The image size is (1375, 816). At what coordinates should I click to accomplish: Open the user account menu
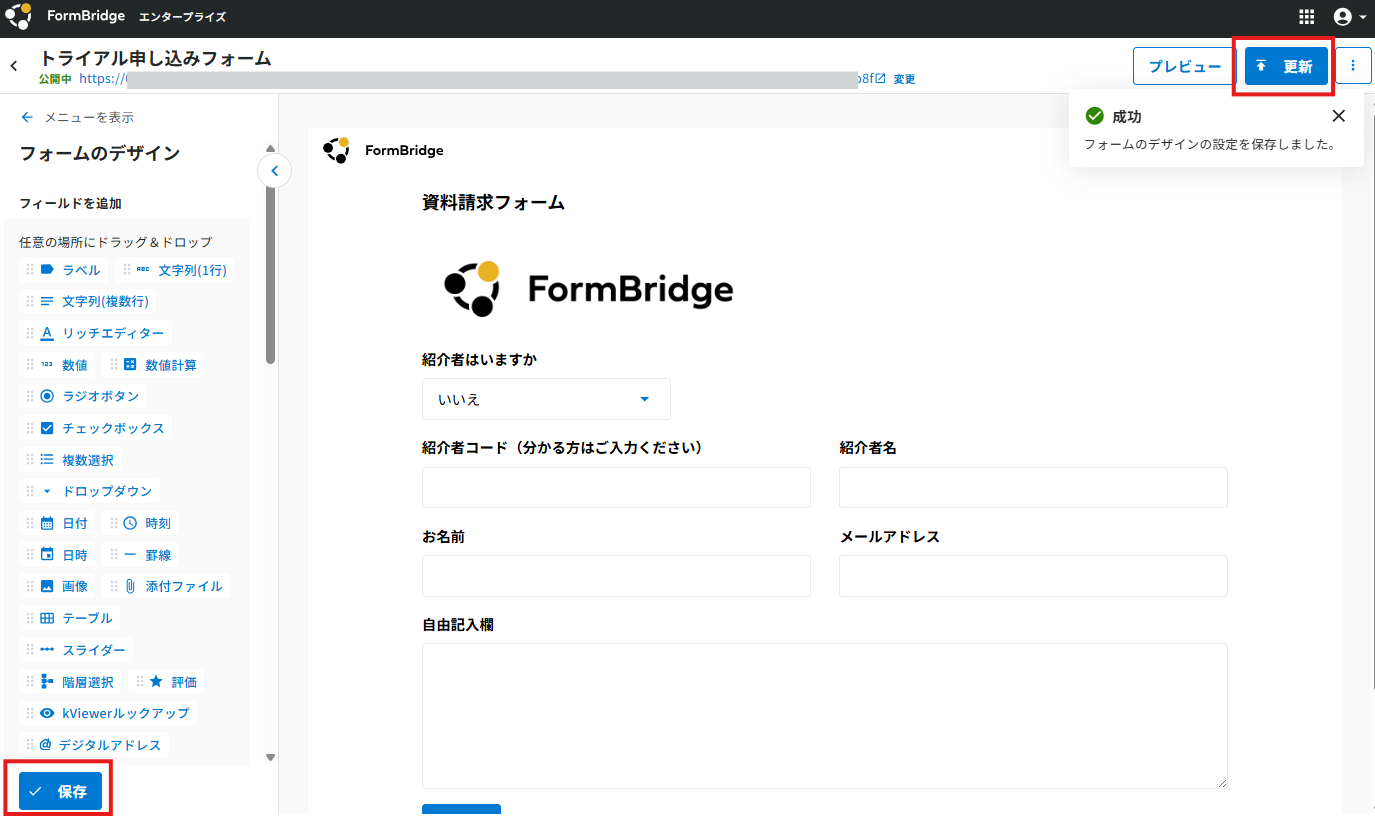(1349, 17)
